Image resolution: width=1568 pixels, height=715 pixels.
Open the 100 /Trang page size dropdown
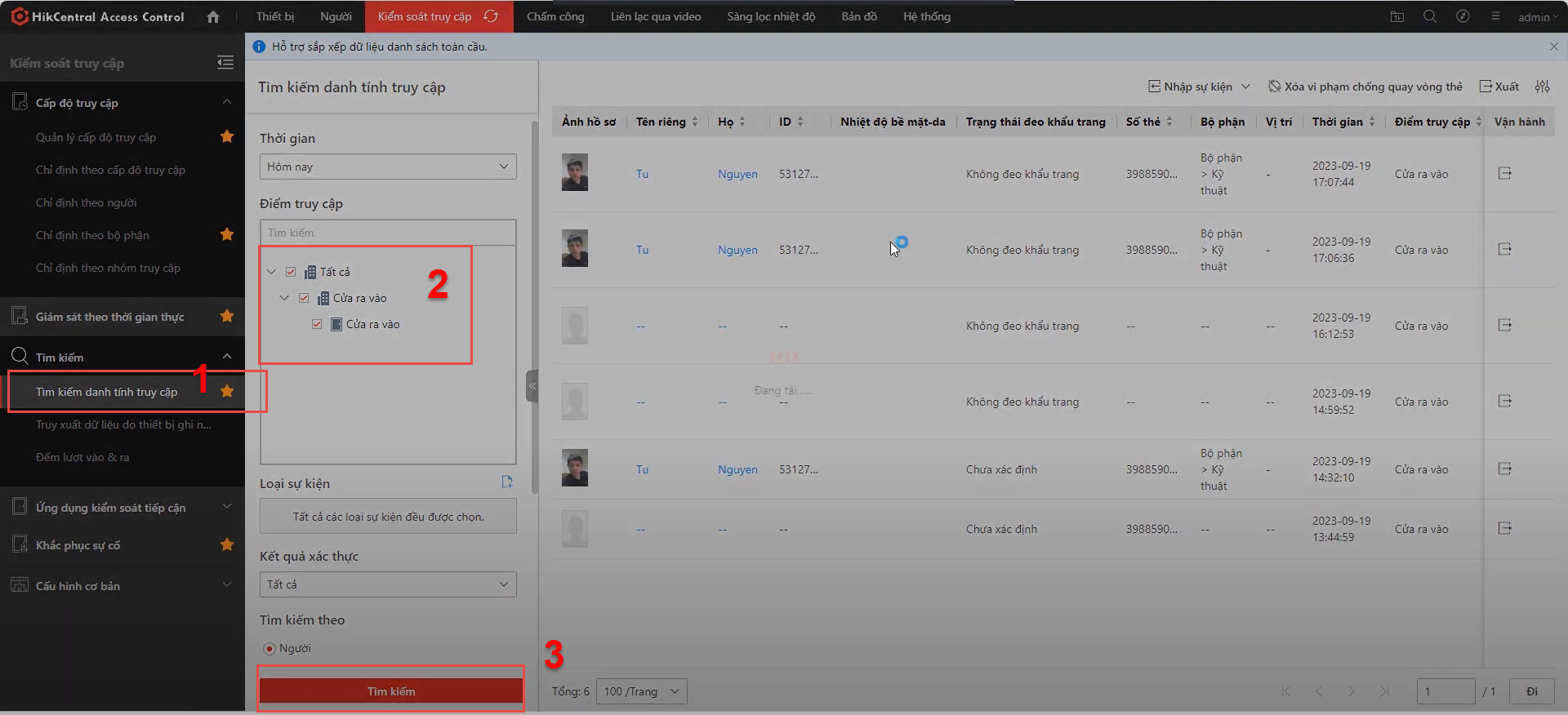tap(641, 691)
